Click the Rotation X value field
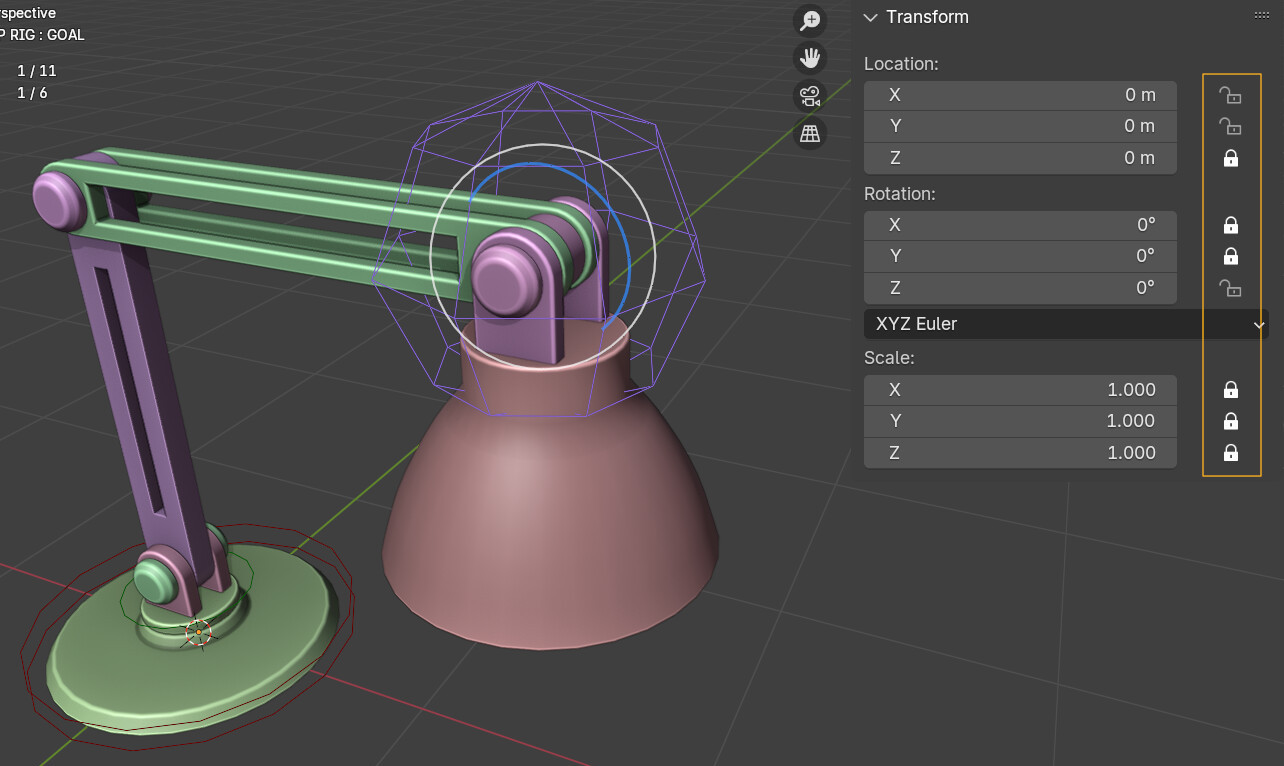The width and height of the screenshot is (1284, 766). click(x=1020, y=225)
